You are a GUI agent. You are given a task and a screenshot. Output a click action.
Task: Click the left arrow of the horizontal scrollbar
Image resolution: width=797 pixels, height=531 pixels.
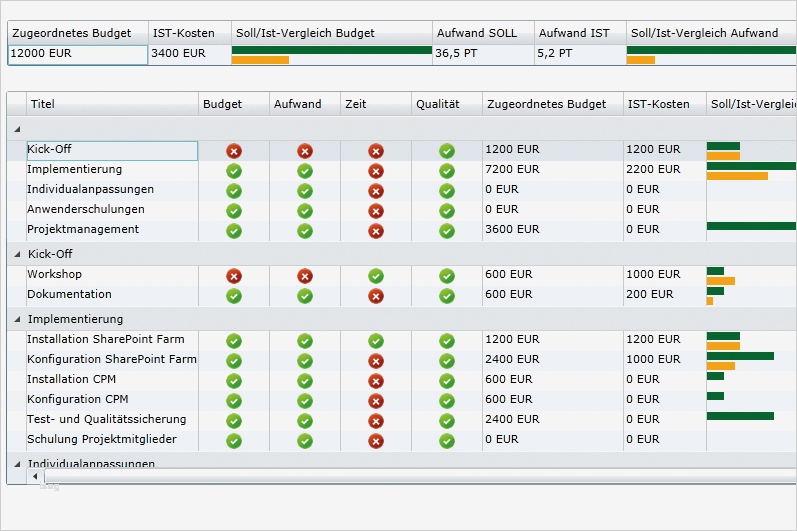(36, 477)
